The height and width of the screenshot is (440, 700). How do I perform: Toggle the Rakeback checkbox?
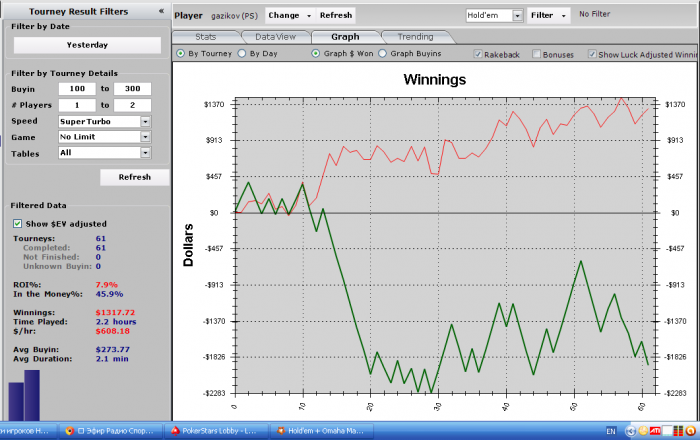478,54
